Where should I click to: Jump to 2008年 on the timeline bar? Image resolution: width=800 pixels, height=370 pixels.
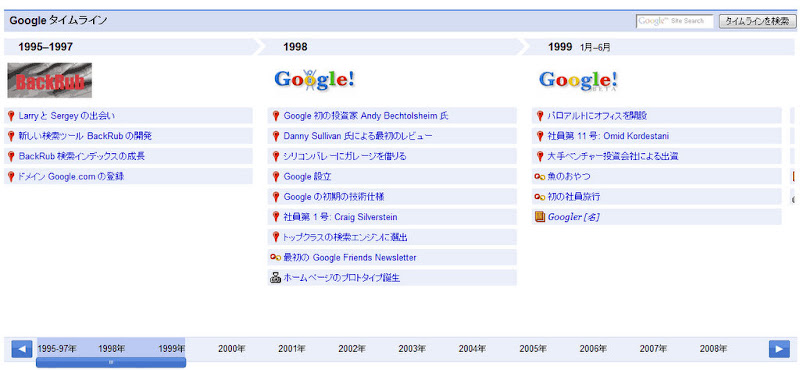pos(713,349)
